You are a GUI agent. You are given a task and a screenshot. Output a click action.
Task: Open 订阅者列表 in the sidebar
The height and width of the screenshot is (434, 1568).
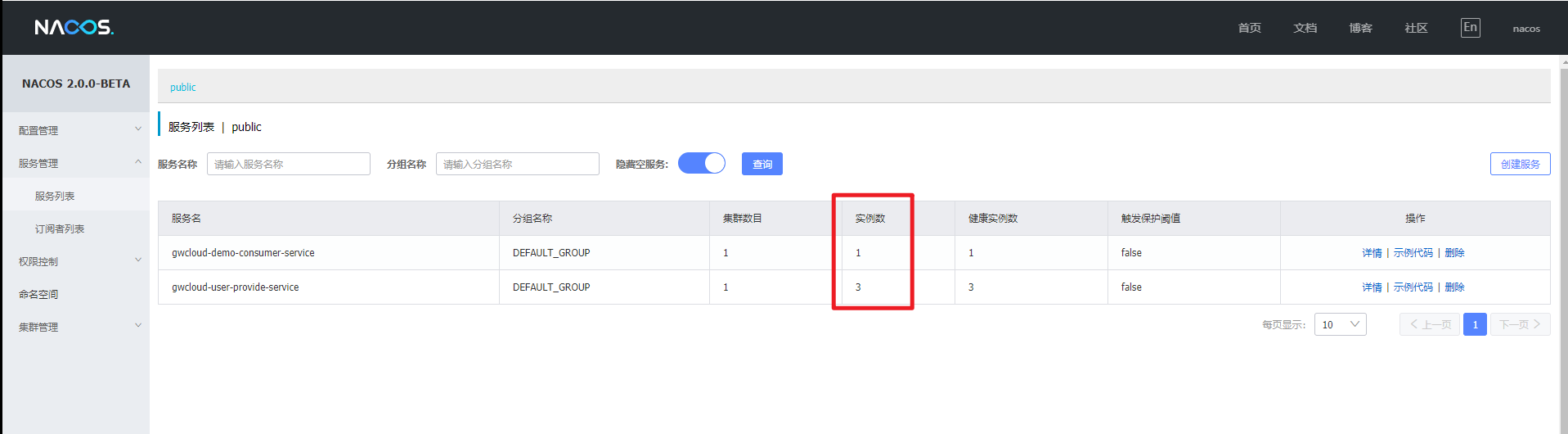point(60,228)
